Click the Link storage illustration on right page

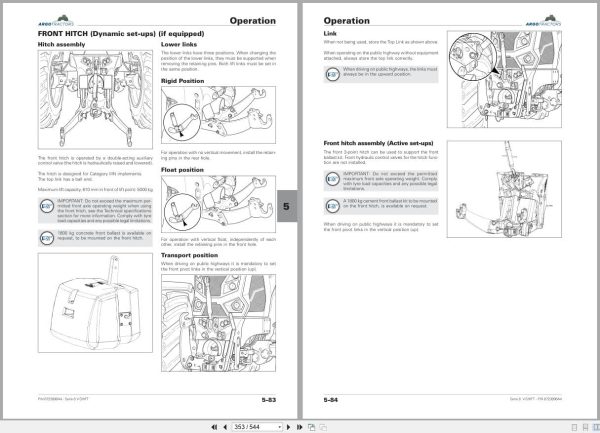coord(504,79)
